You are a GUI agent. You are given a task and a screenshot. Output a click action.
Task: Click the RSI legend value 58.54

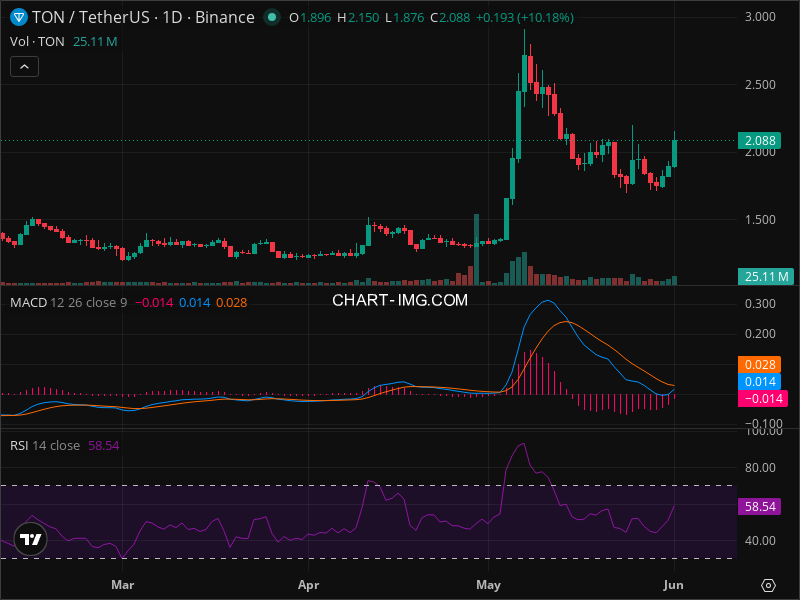[x=104, y=445]
